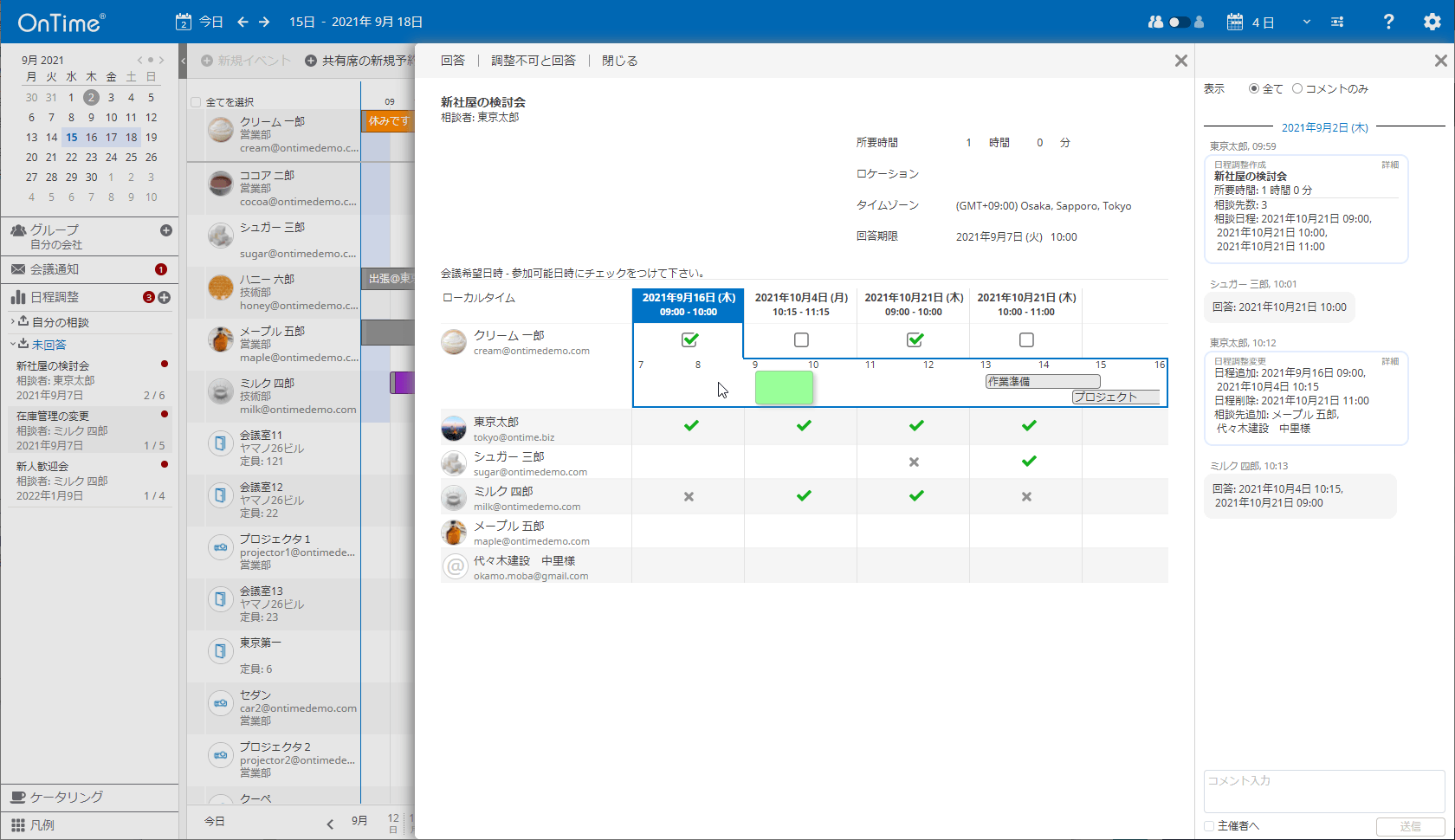Select 調整不可と回答 menu option
1455x840 pixels.
click(x=533, y=61)
